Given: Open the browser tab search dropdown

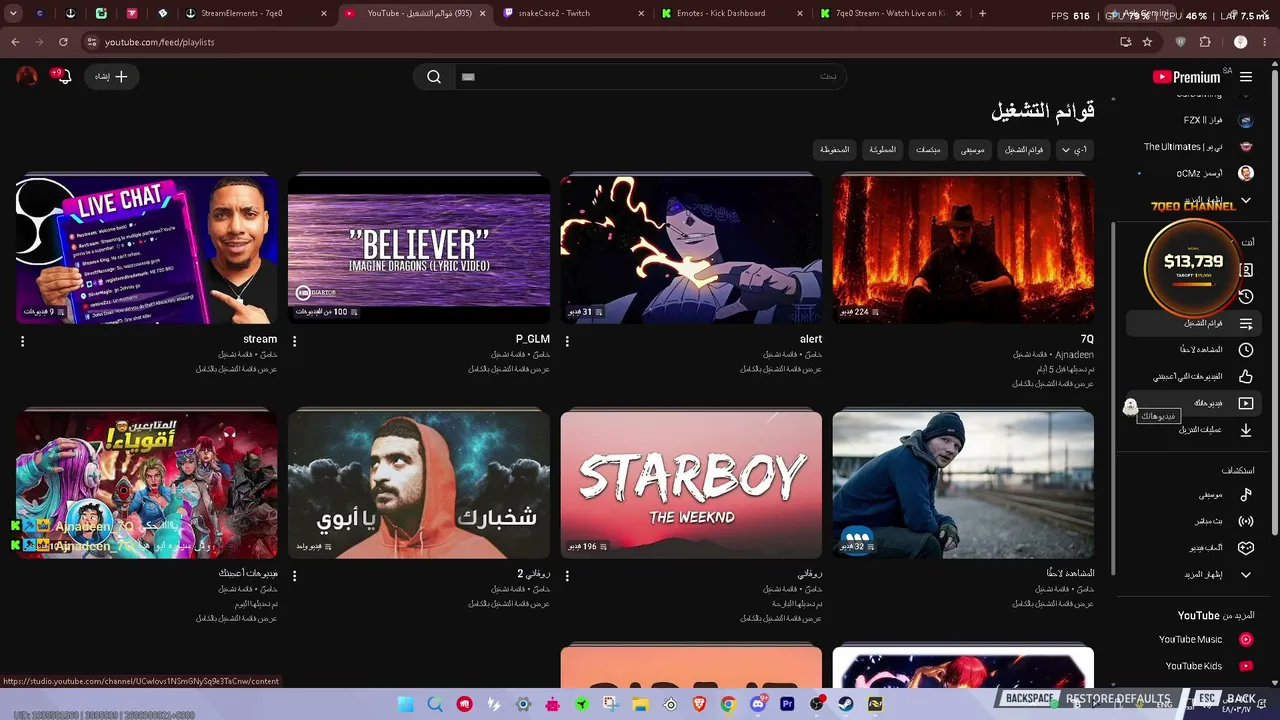Looking at the screenshot, I should tap(13, 14).
